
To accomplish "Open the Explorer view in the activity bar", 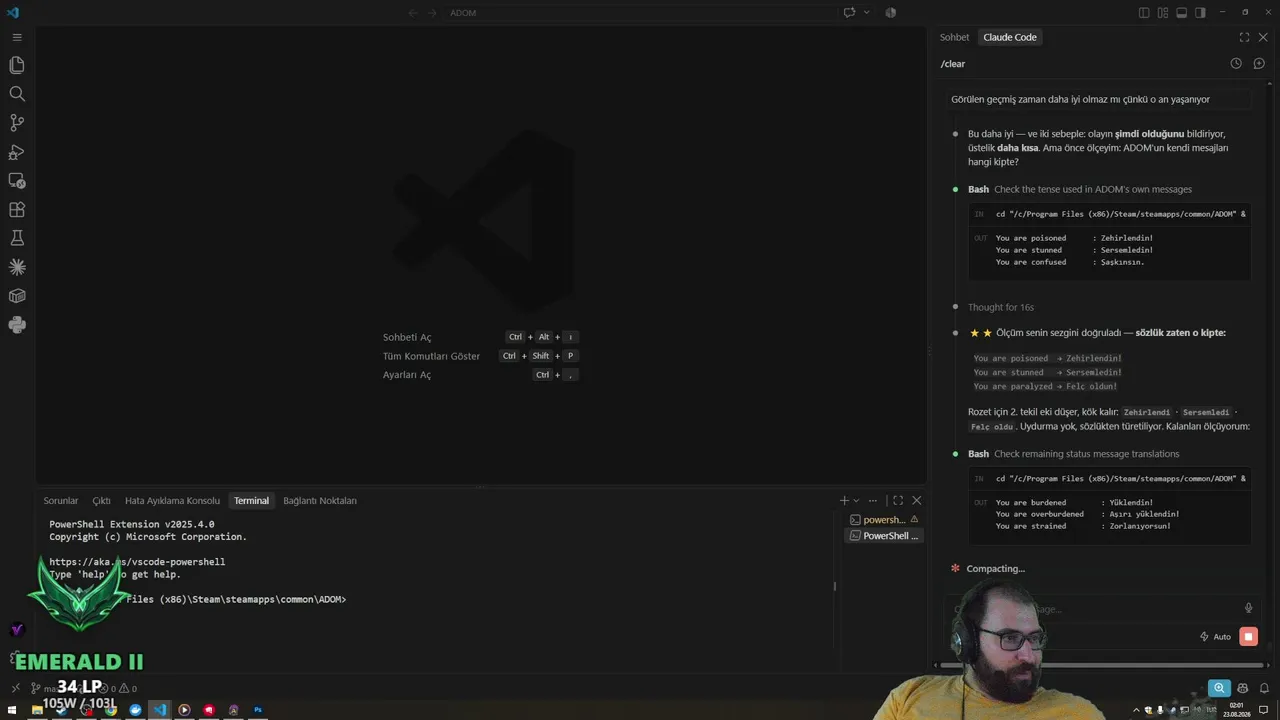I will (x=17, y=65).
